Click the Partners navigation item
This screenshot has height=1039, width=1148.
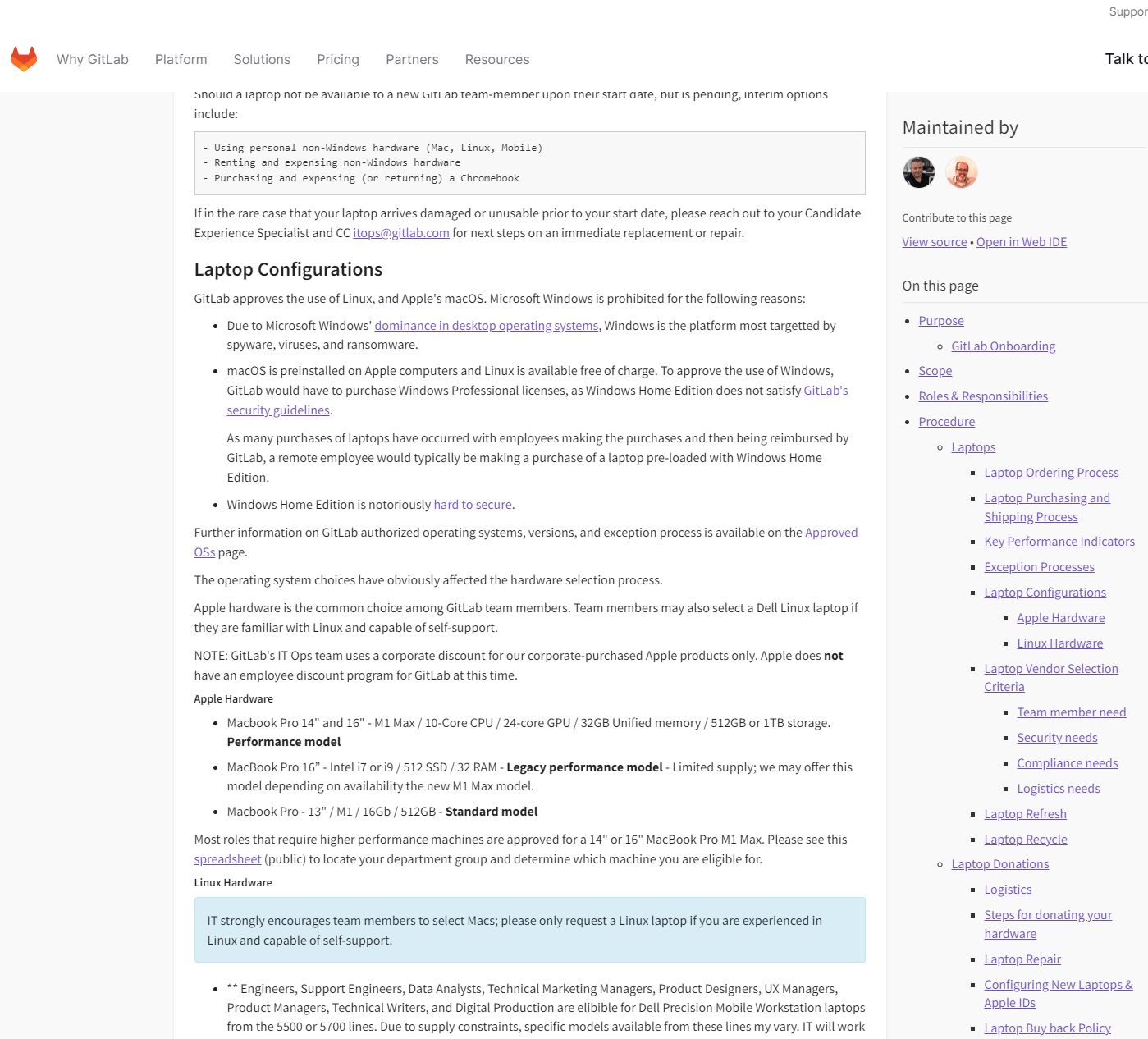click(x=412, y=59)
